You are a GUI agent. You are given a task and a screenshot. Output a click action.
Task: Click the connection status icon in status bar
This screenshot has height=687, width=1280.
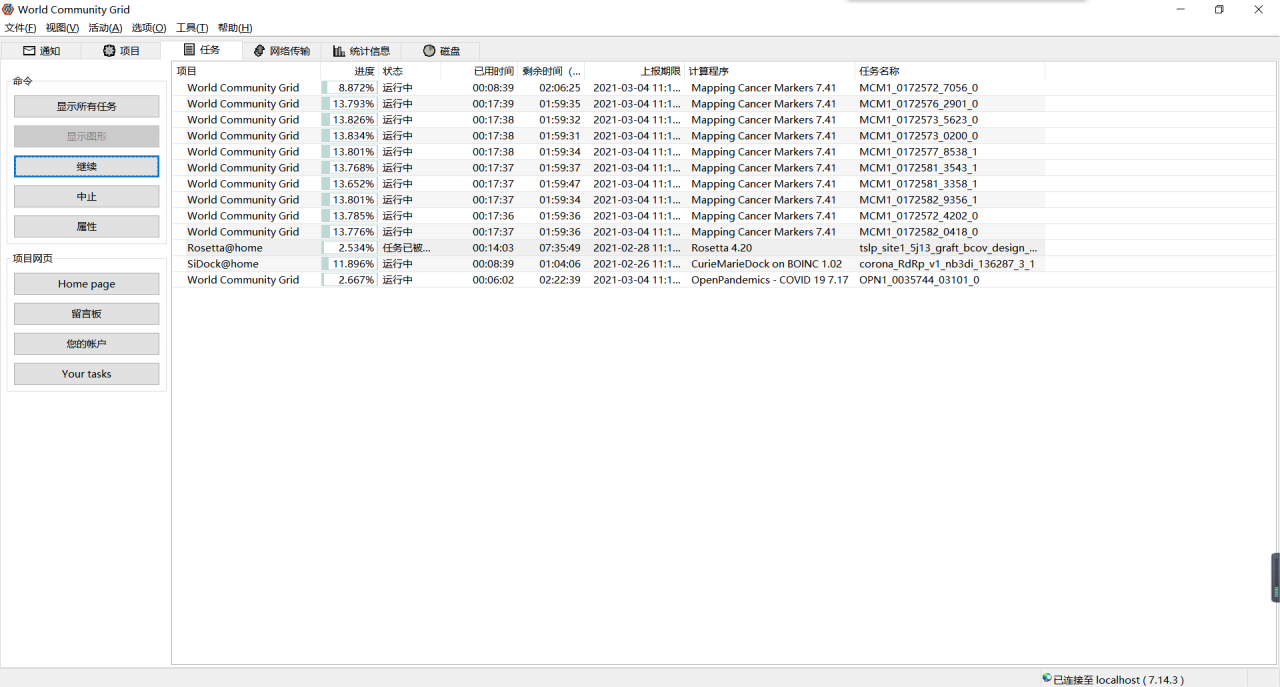pos(1046,678)
